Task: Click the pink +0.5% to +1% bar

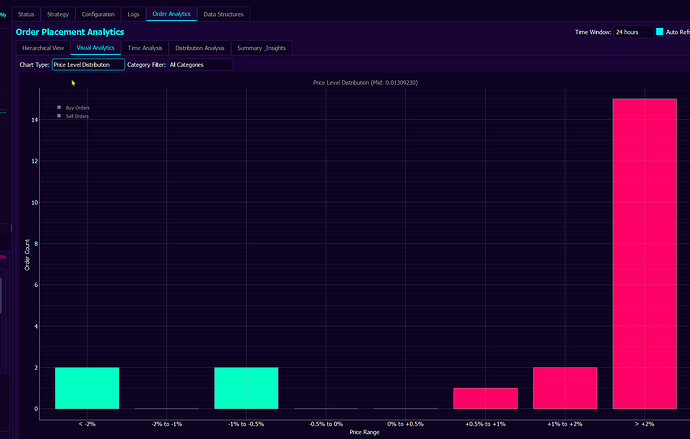Action: click(485, 398)
